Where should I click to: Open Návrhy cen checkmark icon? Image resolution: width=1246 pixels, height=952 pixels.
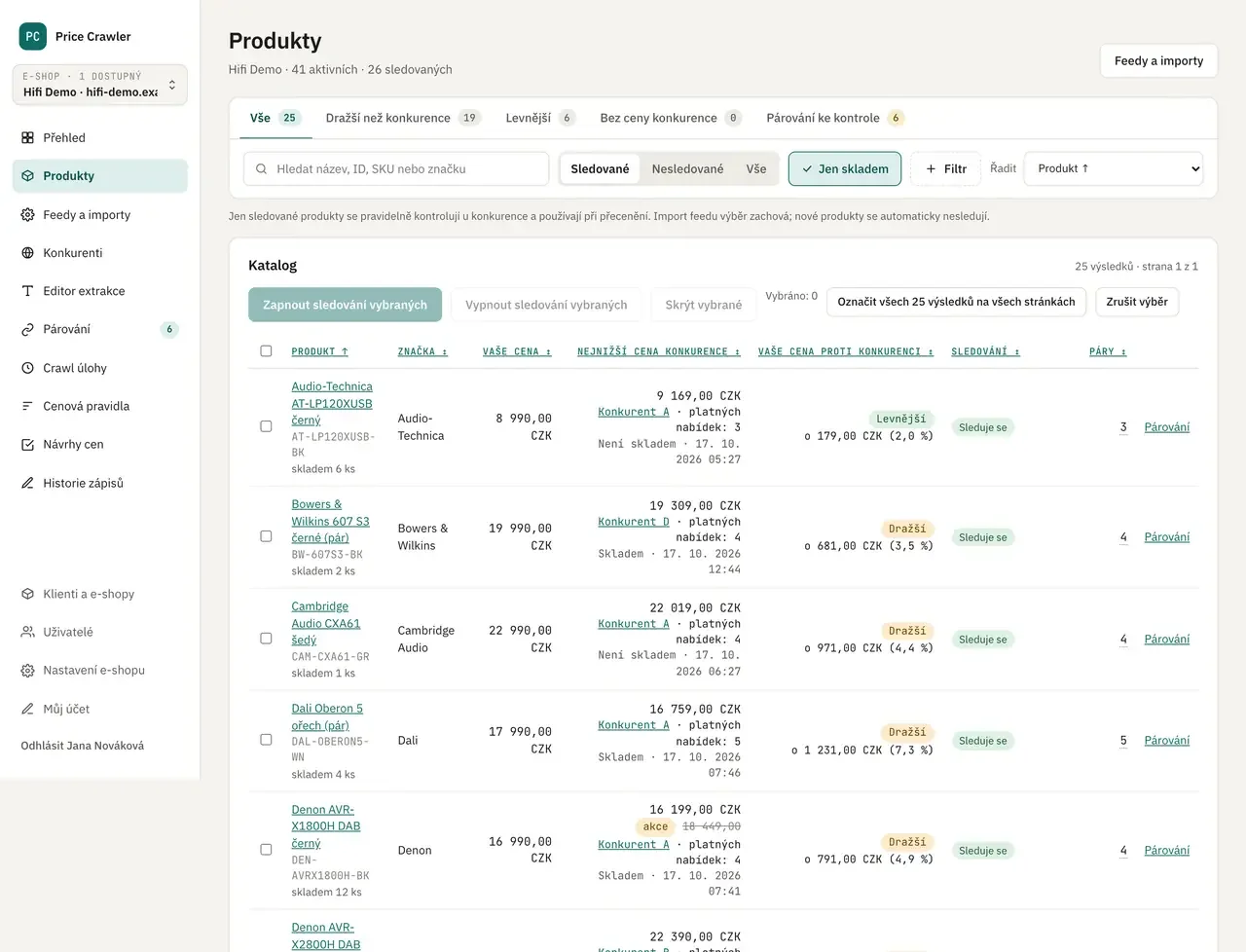27,445
